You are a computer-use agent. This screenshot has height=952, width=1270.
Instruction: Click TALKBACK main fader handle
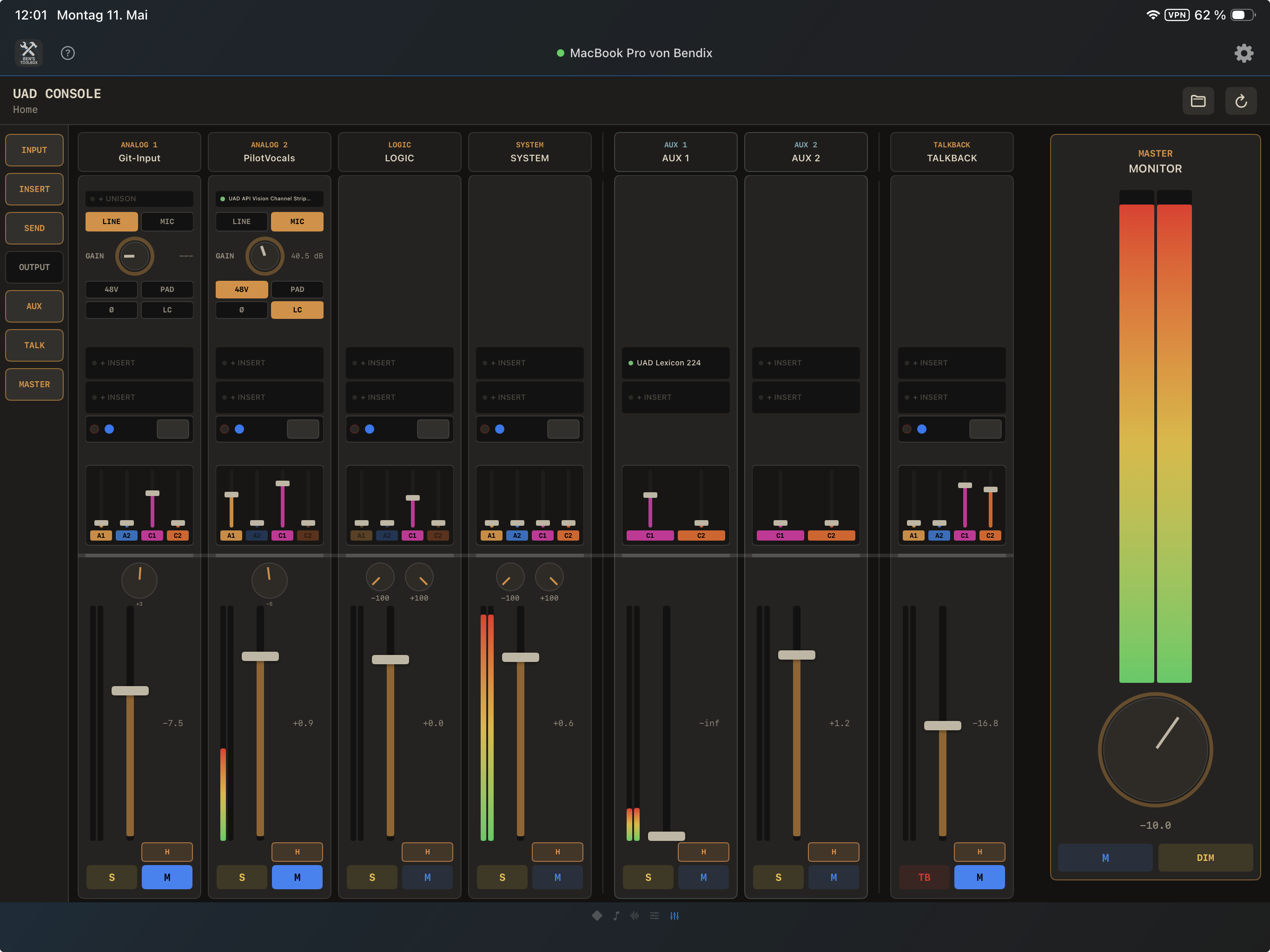pyautogui.click(x=942, y=726)
